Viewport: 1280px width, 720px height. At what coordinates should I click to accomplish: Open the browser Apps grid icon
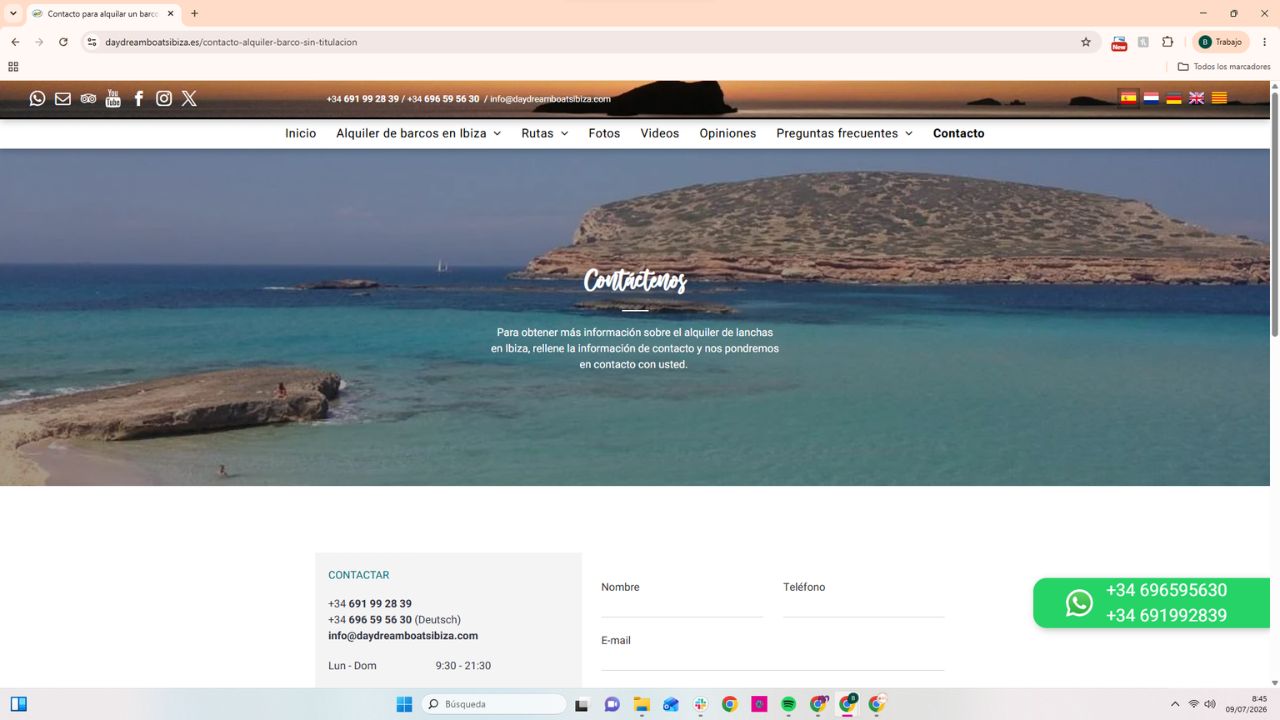13,67
